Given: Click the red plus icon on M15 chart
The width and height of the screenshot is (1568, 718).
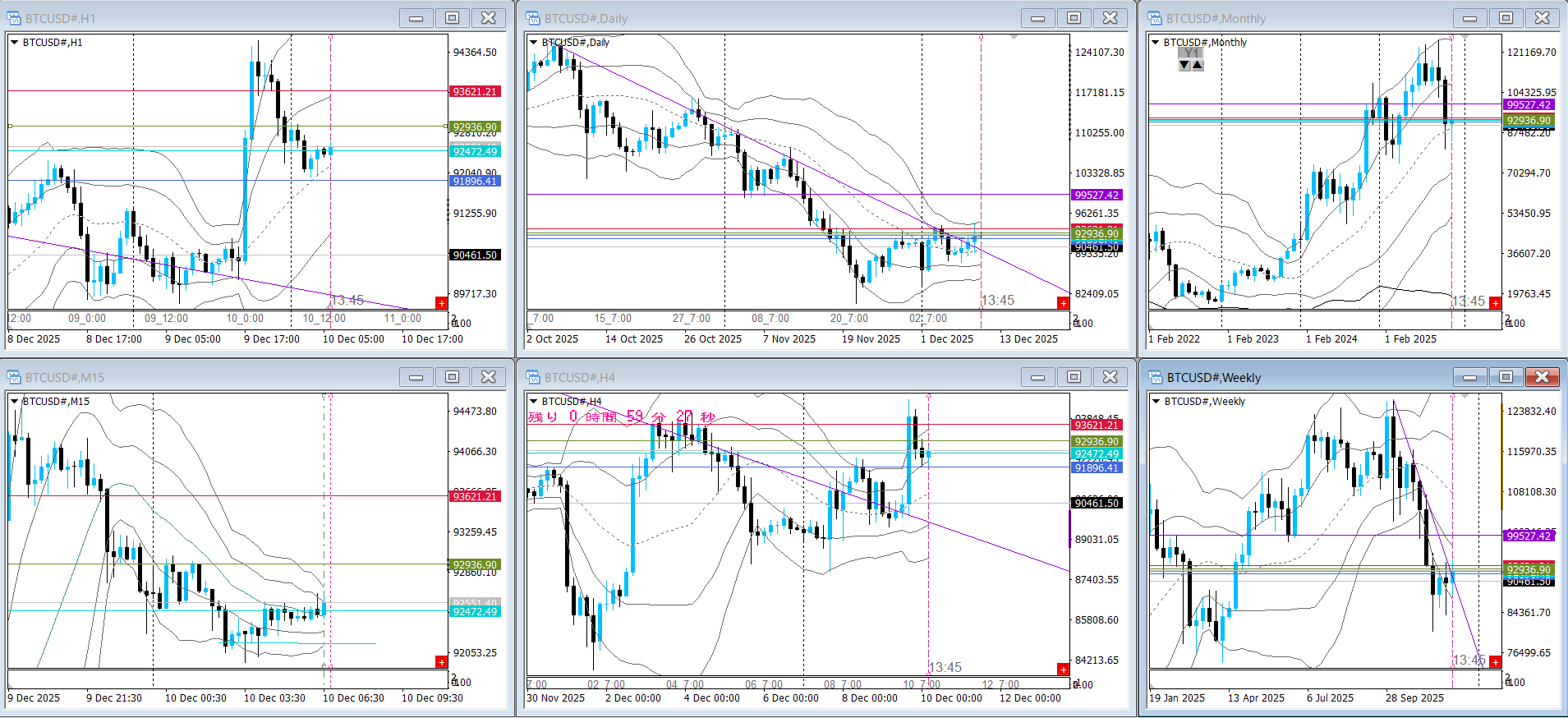Looking at the screenshot, I should 441,662.
